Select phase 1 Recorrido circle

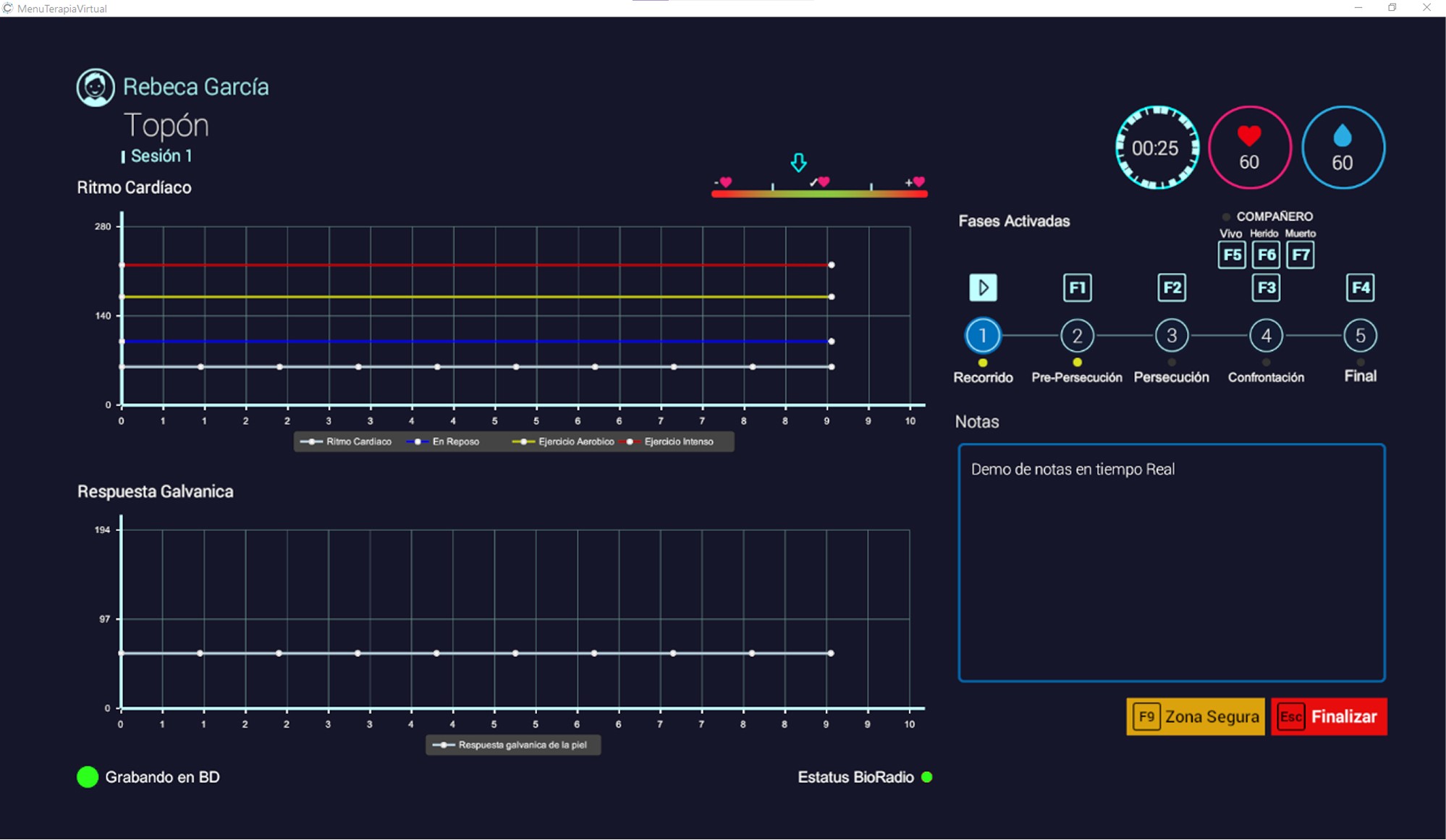click(x=983, y=336)
